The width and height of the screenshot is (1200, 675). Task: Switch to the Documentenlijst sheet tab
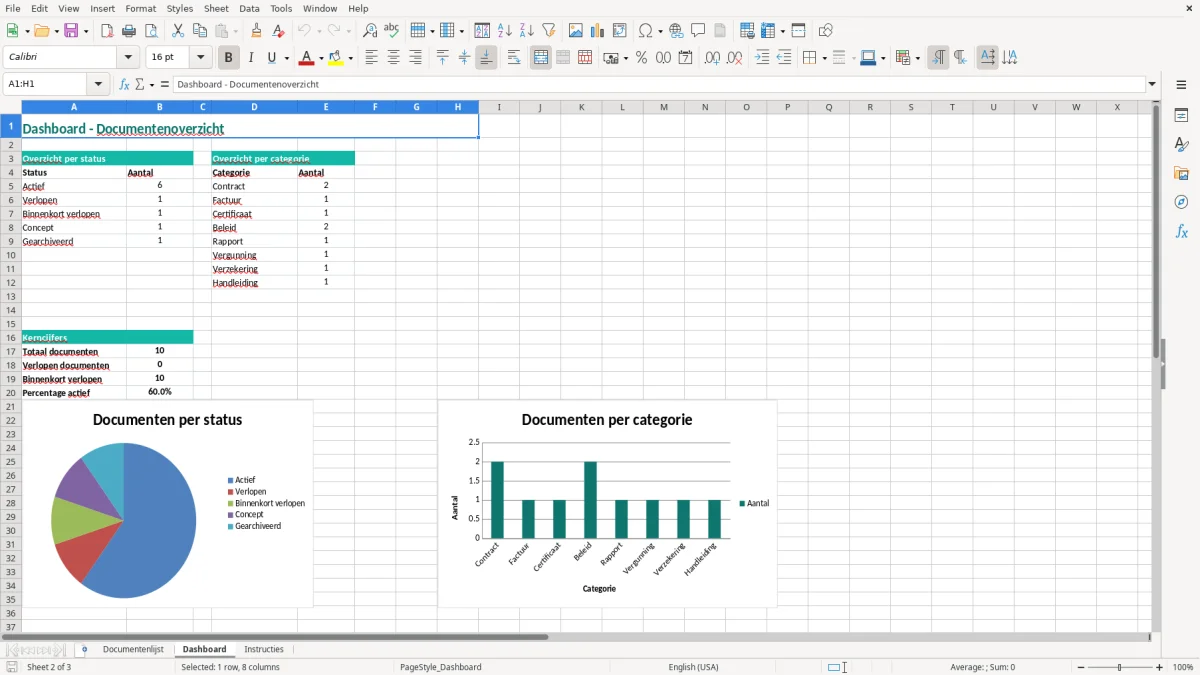click(x=133, y=649)
